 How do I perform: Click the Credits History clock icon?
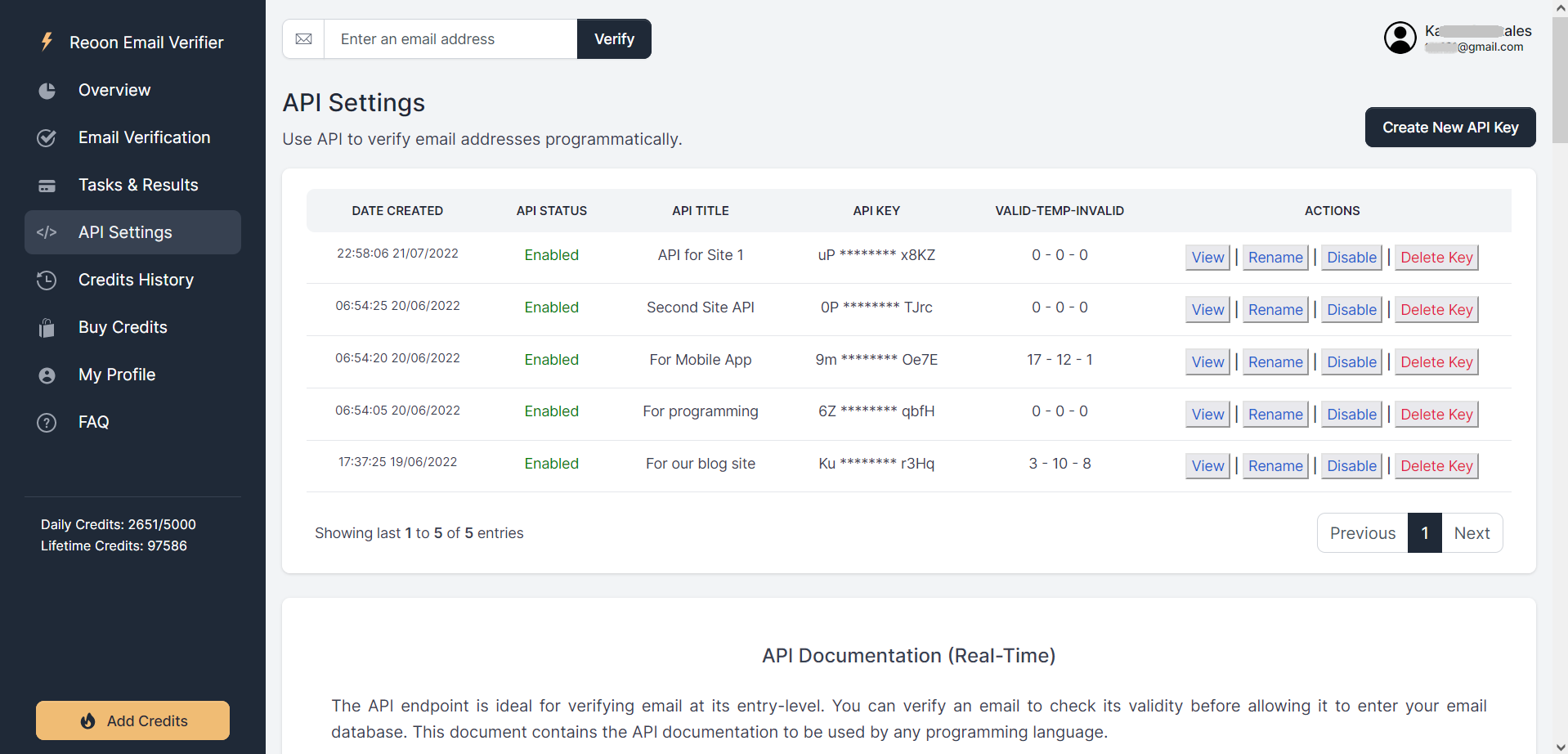(47, 281)
